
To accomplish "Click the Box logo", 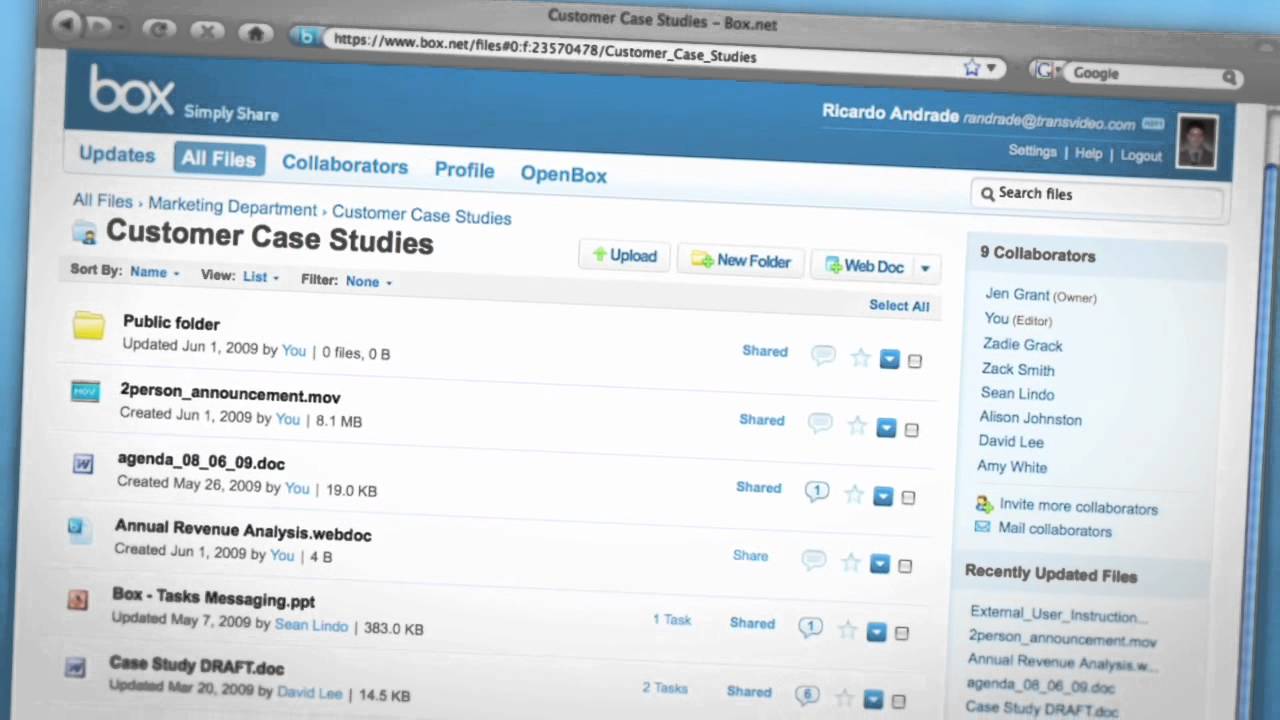I will click(131, 91).
